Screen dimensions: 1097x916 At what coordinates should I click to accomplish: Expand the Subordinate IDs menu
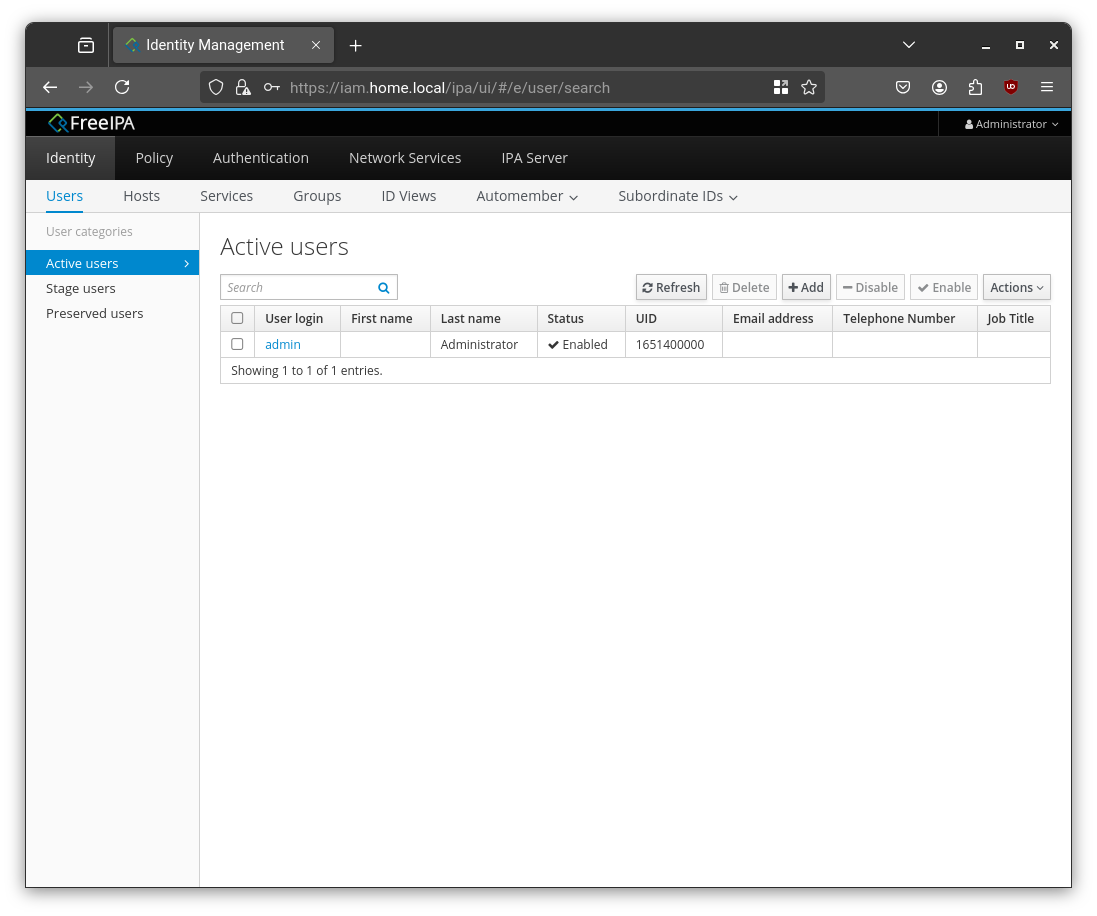678,197
